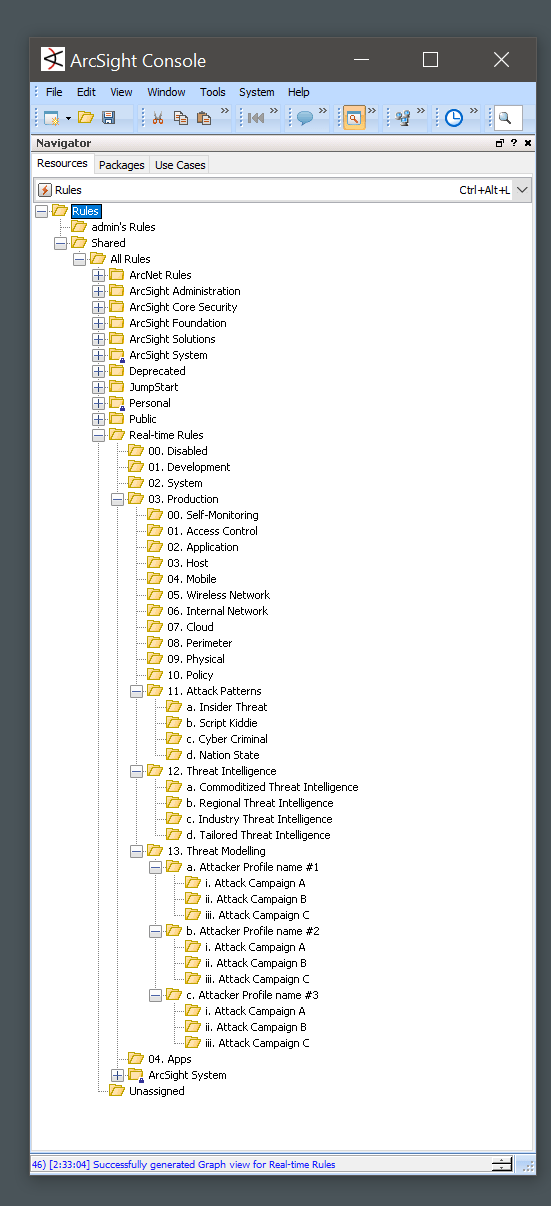
Task: Collapse the 11. Attack Patterns folder
Action: (136, 691)
